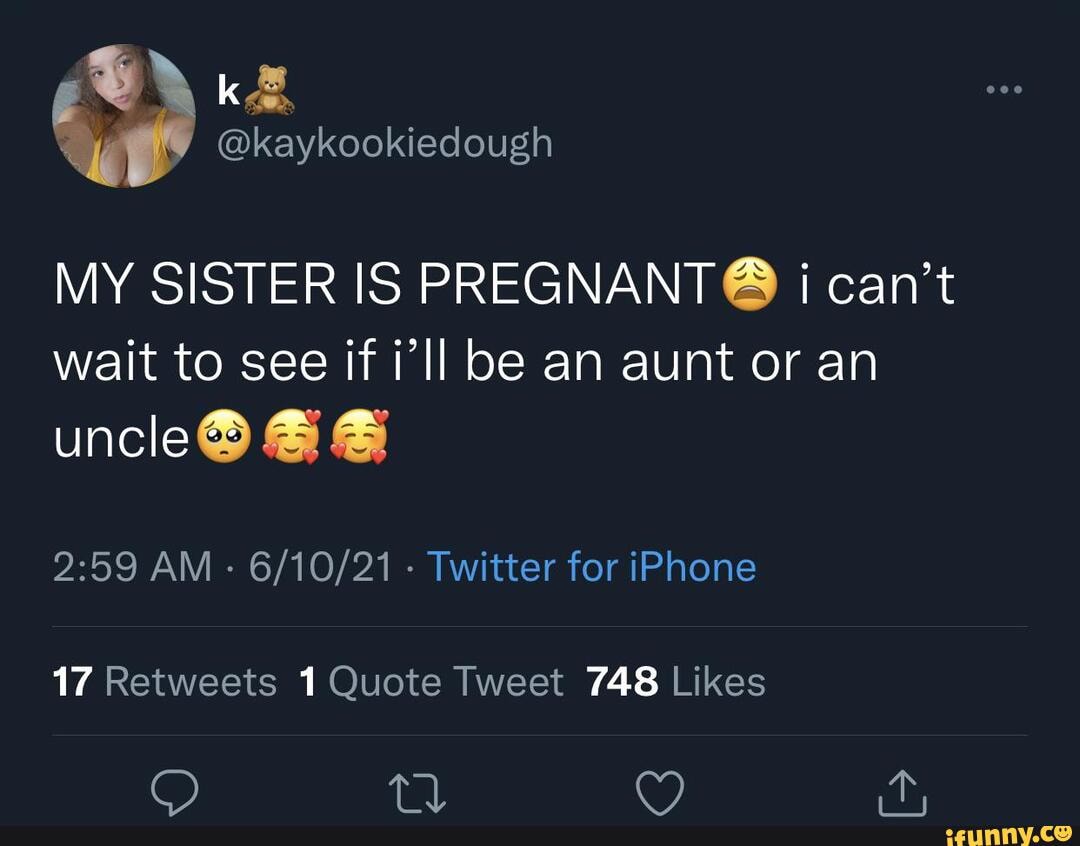This screenshot has height=846, width=1080.
Task: Like the tweet with the heart icon
Action: pyautogui.click(x=660, y=792)
